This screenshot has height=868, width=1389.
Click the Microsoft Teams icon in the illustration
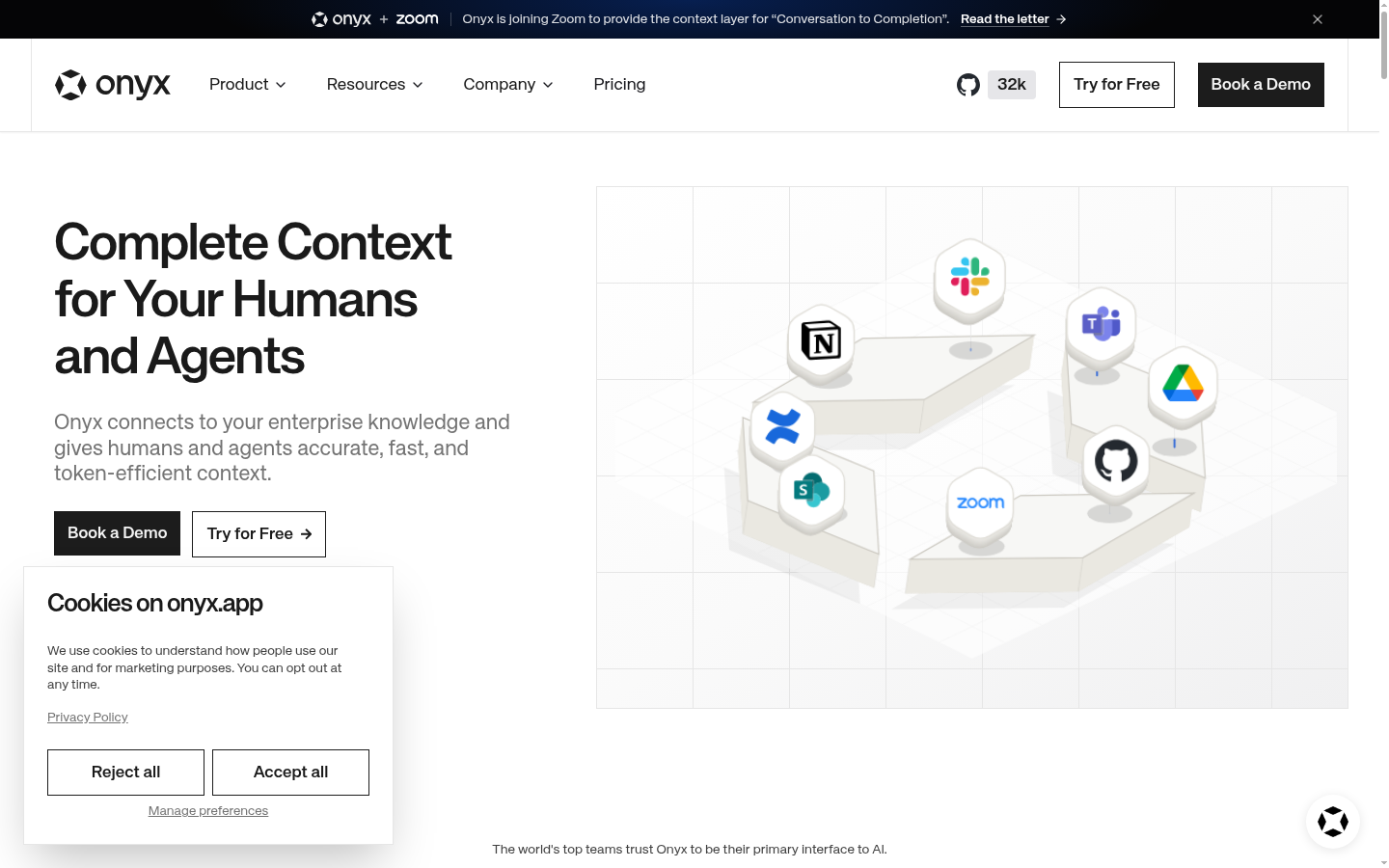[1101, 324]
